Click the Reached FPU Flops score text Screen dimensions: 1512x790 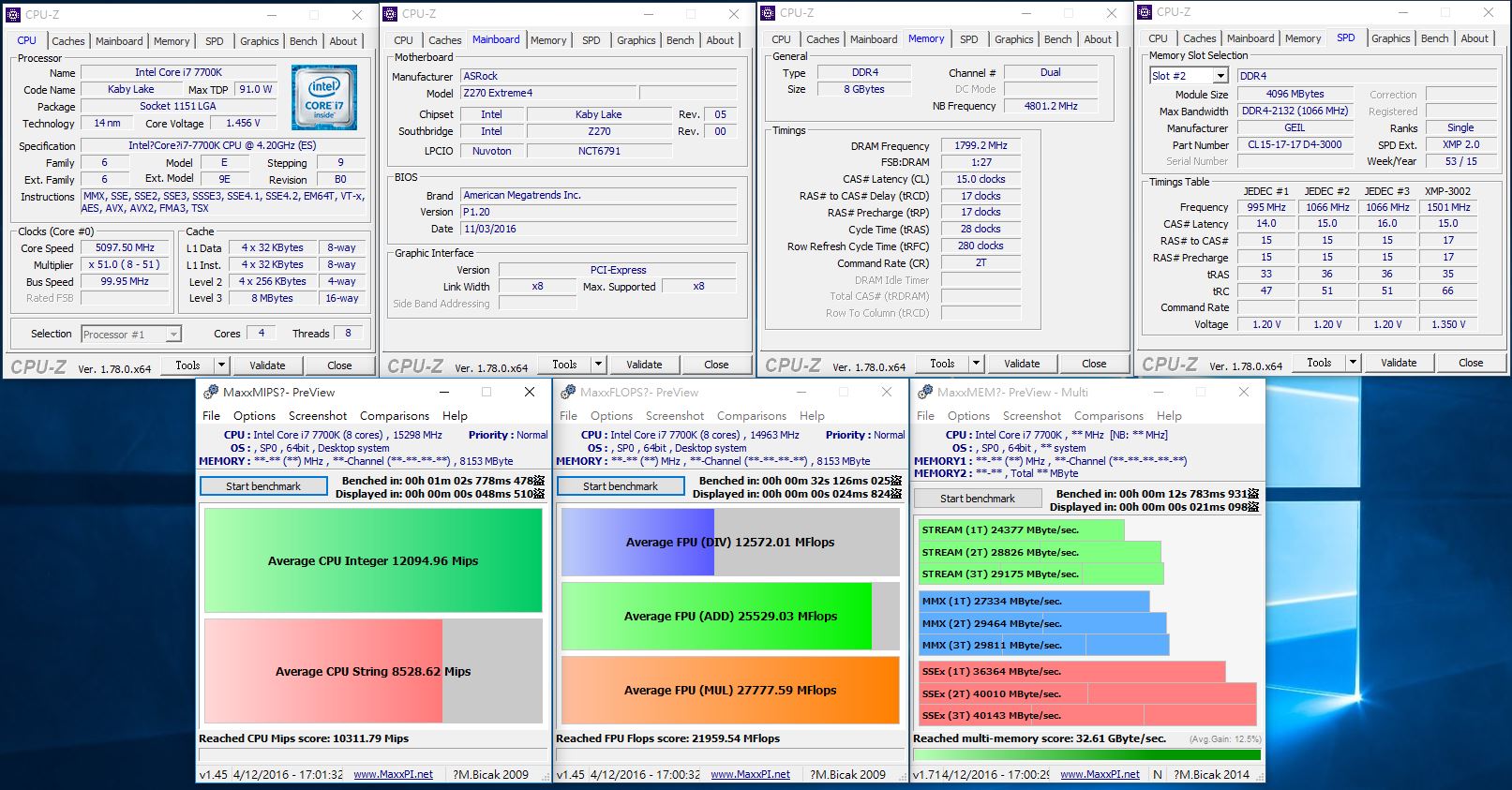pyautogui.click(x=667, y=738)
